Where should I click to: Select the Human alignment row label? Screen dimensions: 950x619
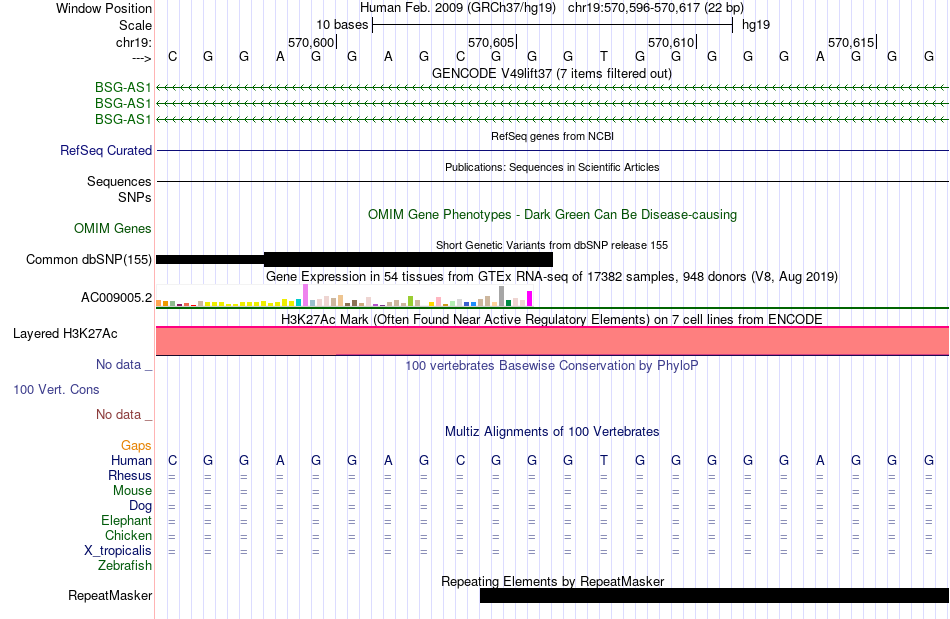(131, 460)
